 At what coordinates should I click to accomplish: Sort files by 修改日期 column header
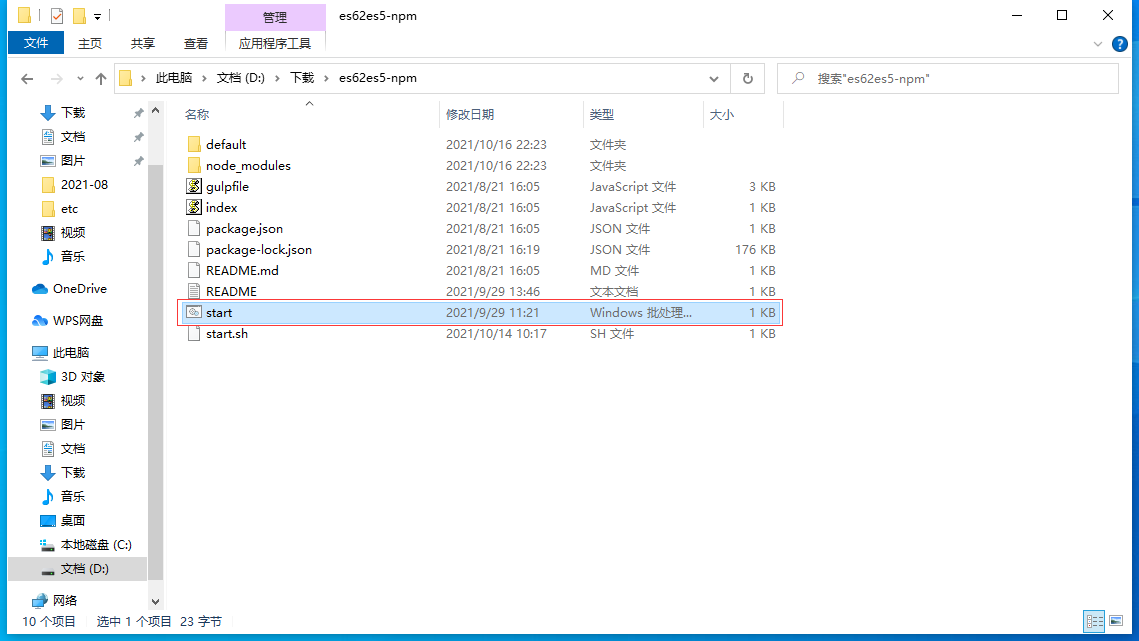tap(470, 115)
